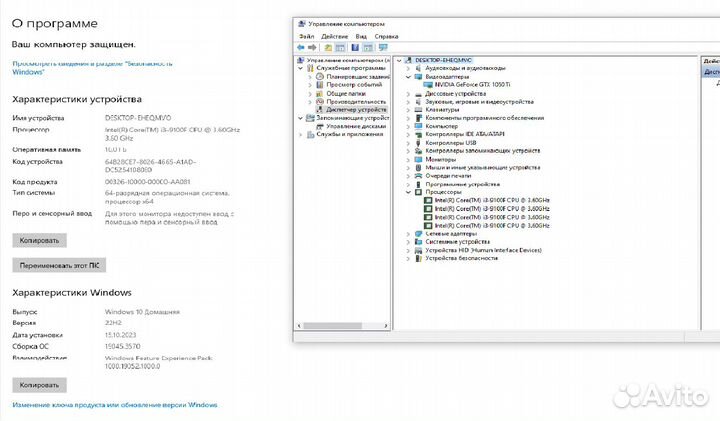The width and height of the screenshot is (720, 421).
Task: Click the Аудиовходы и аудиовыходы speaker icon
Action: click(x=418, y=68)
